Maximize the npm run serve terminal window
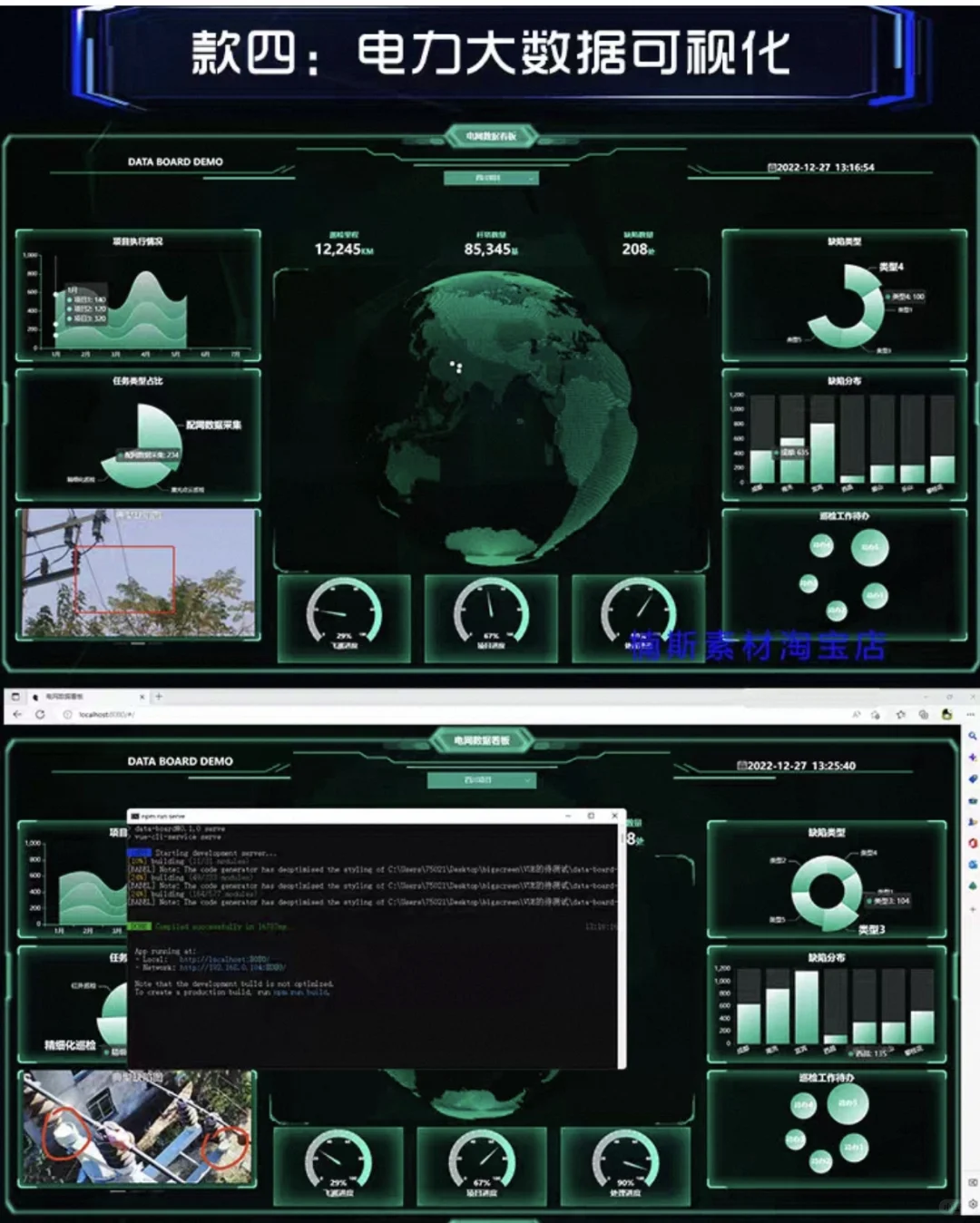The image size is (980, 1223). pyautogui.click(x=591, y=816)
